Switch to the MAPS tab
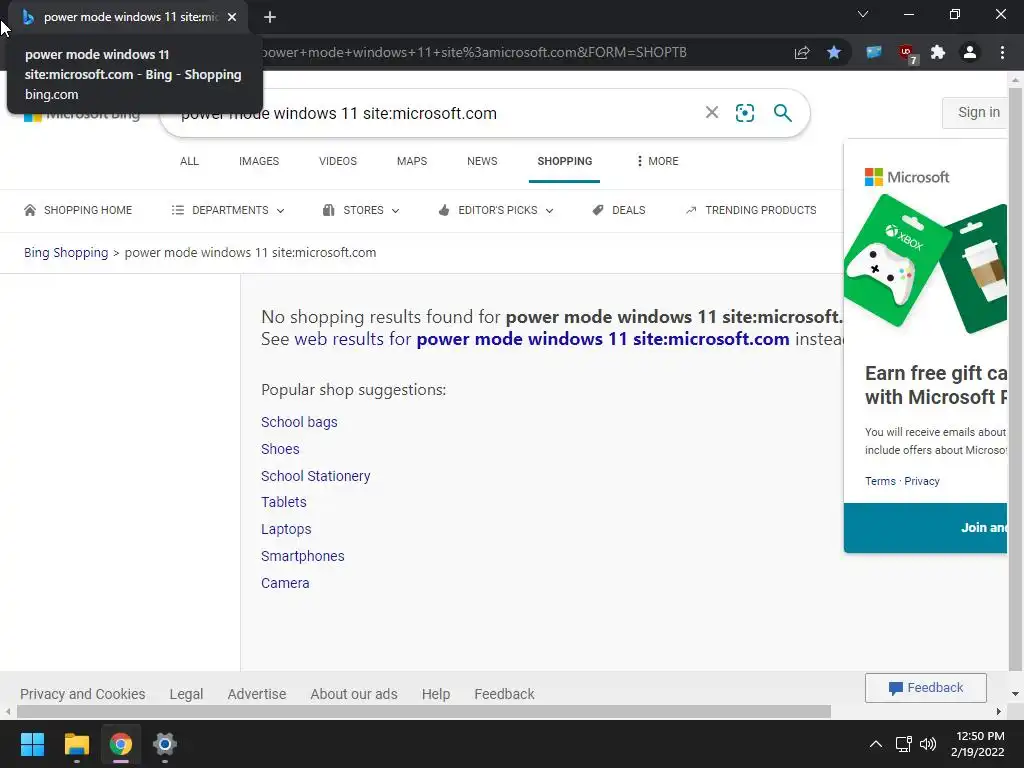1024x768 pixels. click(x=411, y=161)
